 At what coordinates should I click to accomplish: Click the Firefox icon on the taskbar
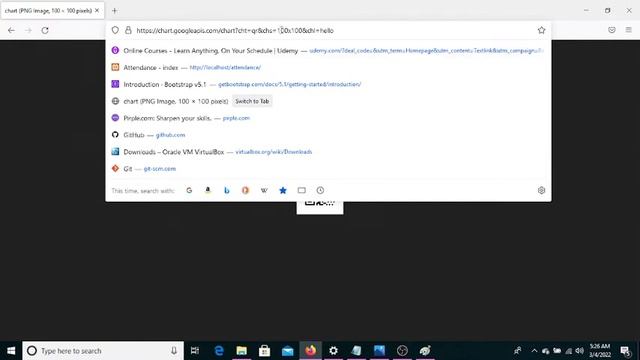coord(311,351)
